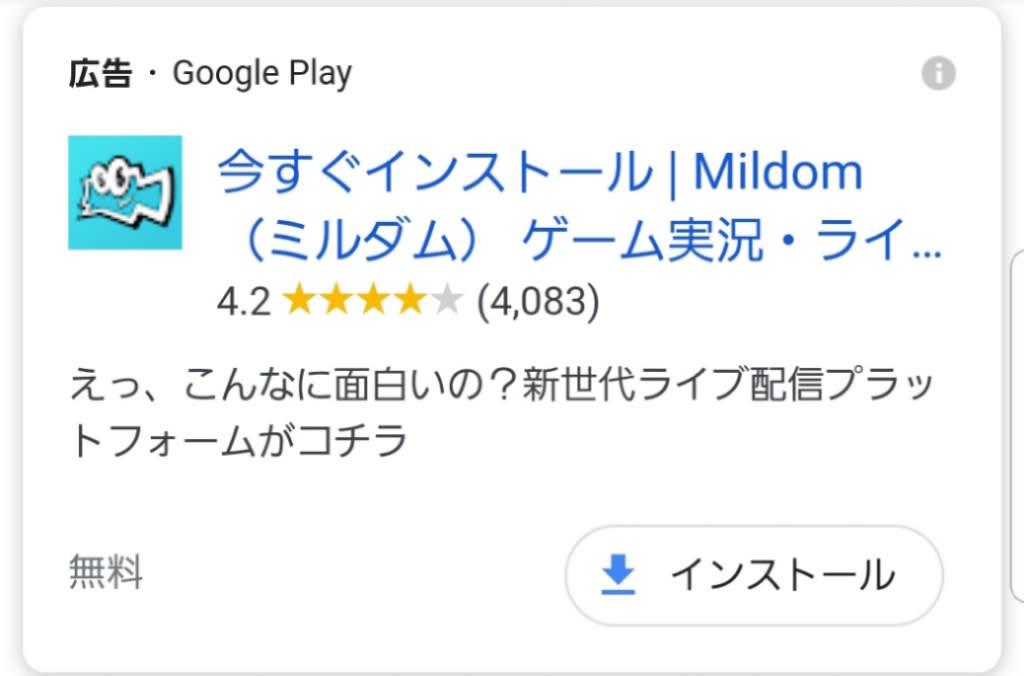Click the 無料 price label
This screenshot has height=676, width=1024.
point(106,571)
